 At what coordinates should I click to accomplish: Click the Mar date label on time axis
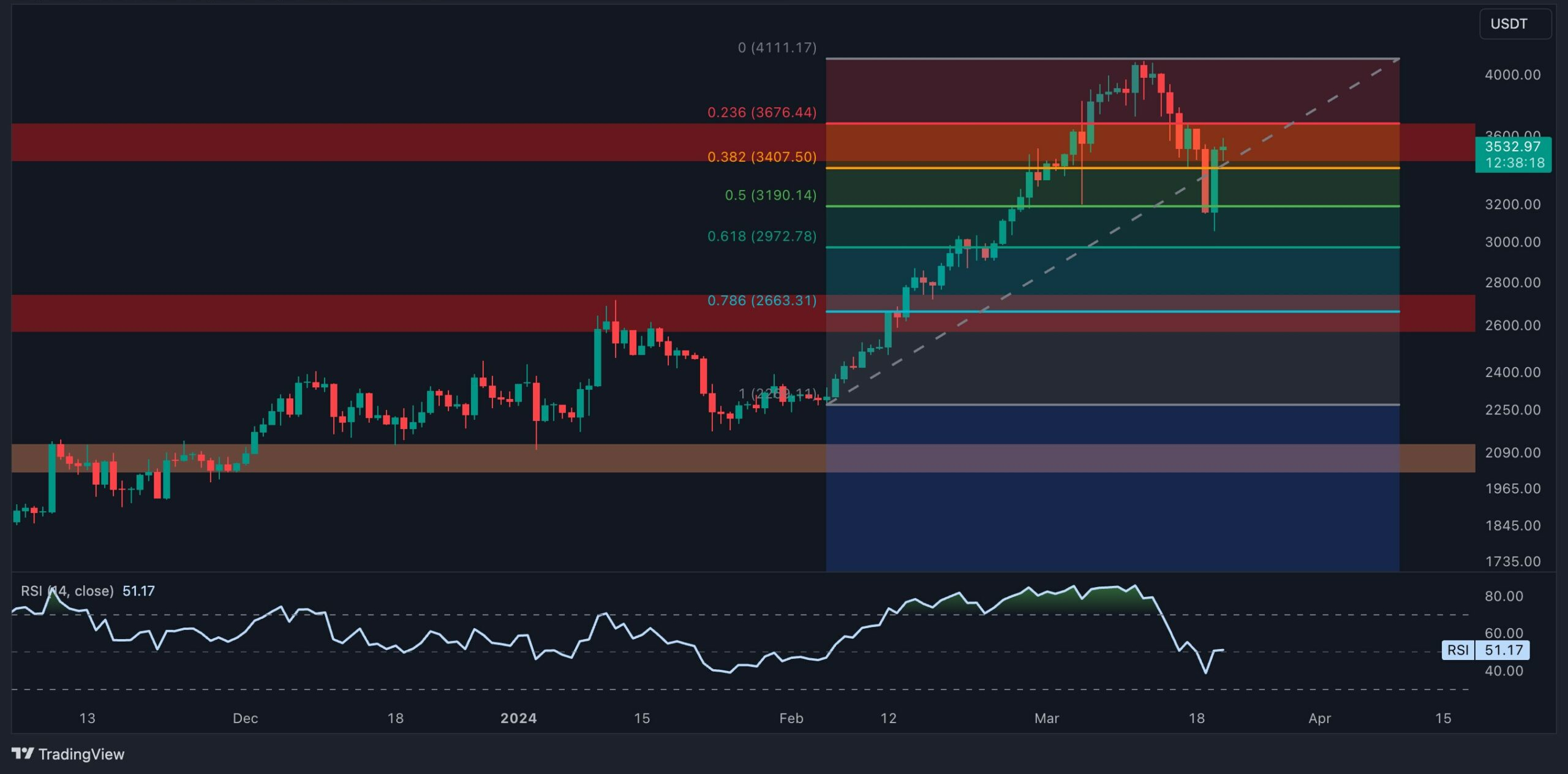pyautogui.click(x=1047, y=718)
